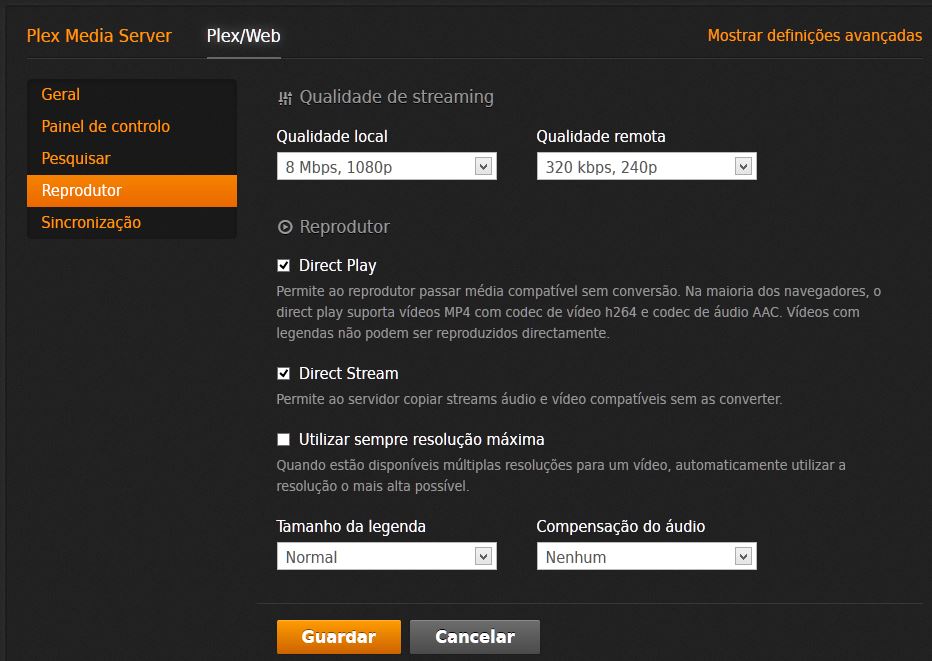This screenshot has height=661, width=932.
Task: Uncheck the Direct Stream checkbox
Action: point(284,373)
